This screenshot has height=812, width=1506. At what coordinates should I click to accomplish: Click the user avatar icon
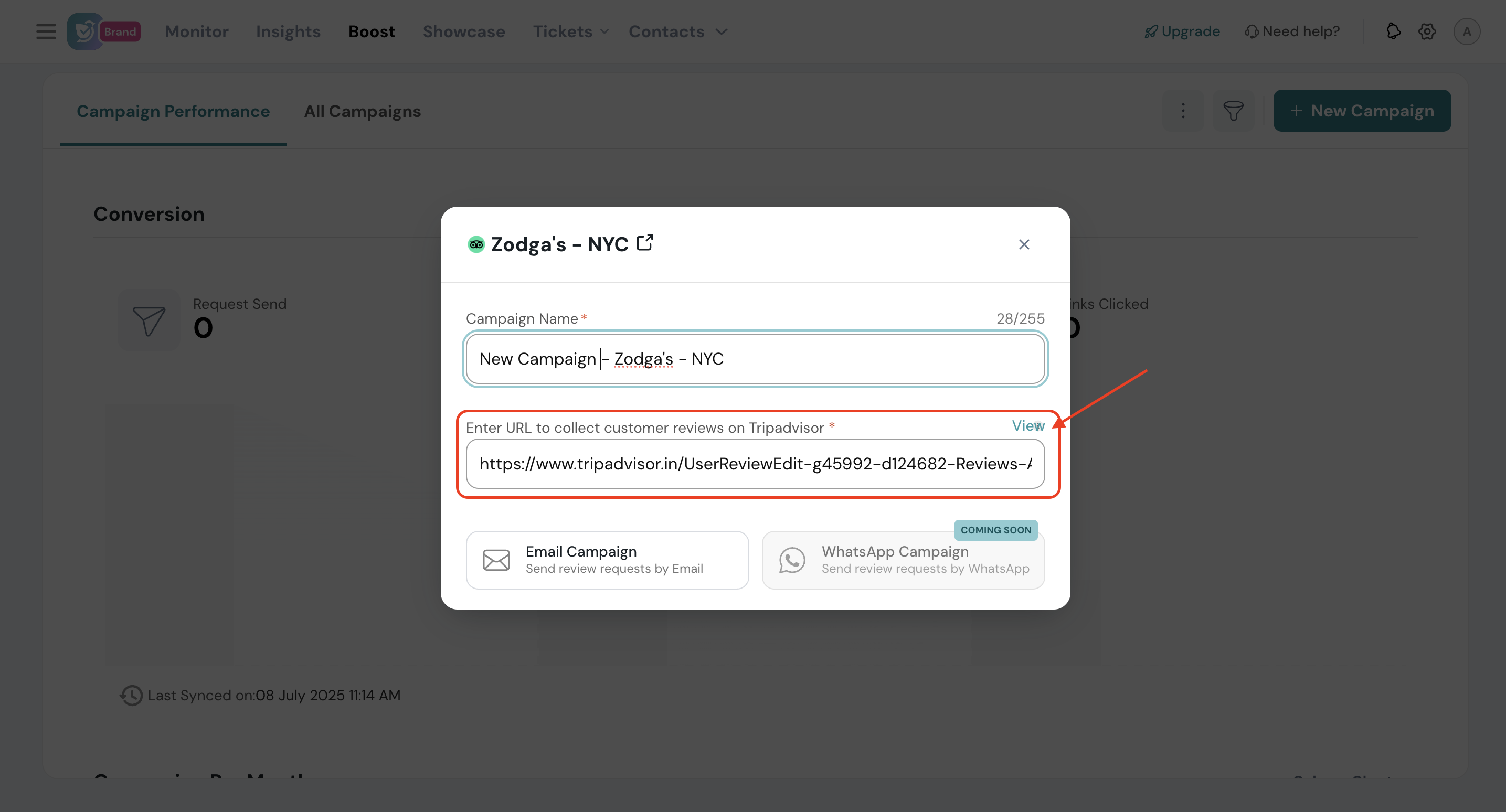(x=1466, y=31)
